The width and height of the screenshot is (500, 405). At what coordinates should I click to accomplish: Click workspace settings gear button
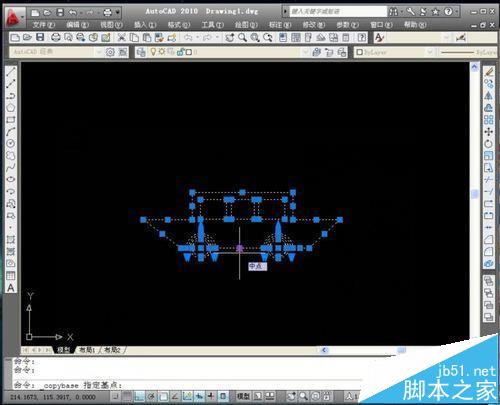click(110, 52)
